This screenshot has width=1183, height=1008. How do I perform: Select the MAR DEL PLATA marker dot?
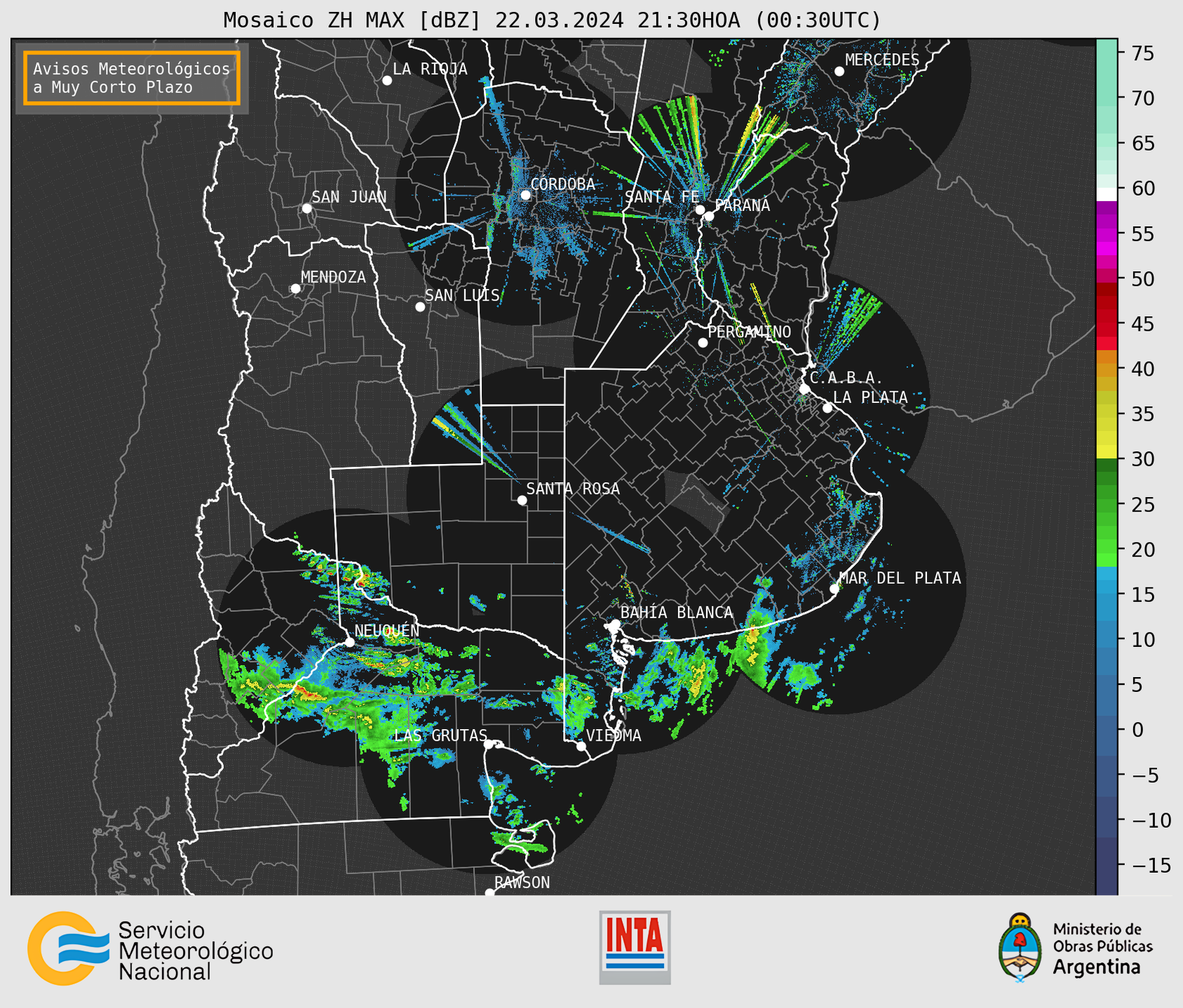click(x=834, y=589)
